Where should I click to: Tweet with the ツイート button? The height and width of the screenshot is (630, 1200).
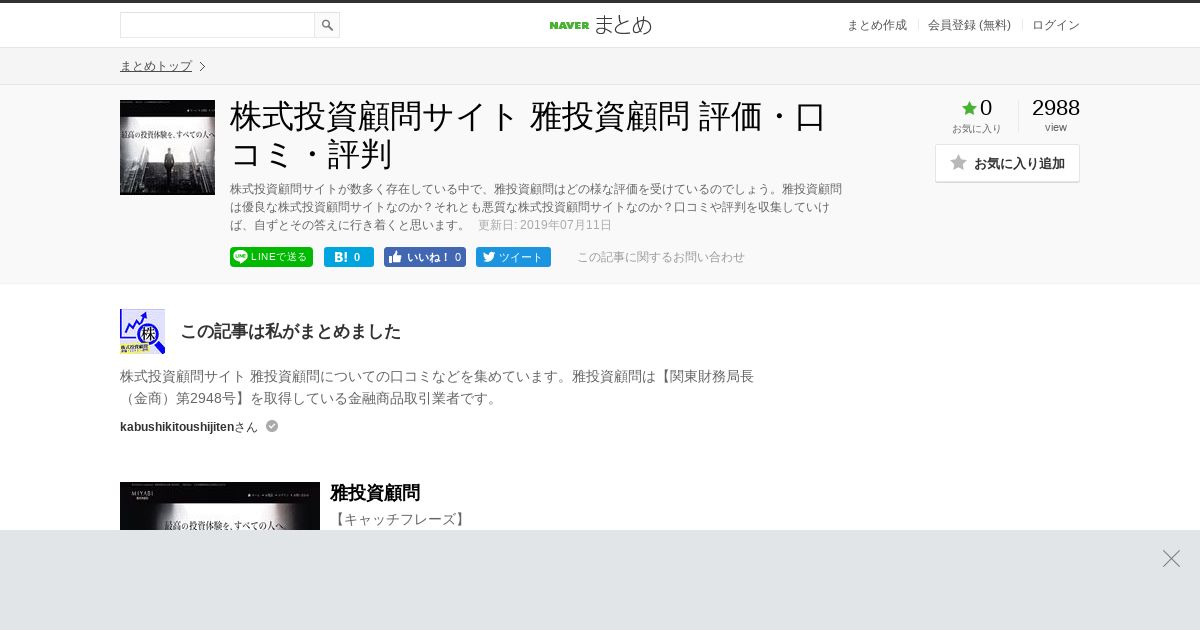click(513, 257)
